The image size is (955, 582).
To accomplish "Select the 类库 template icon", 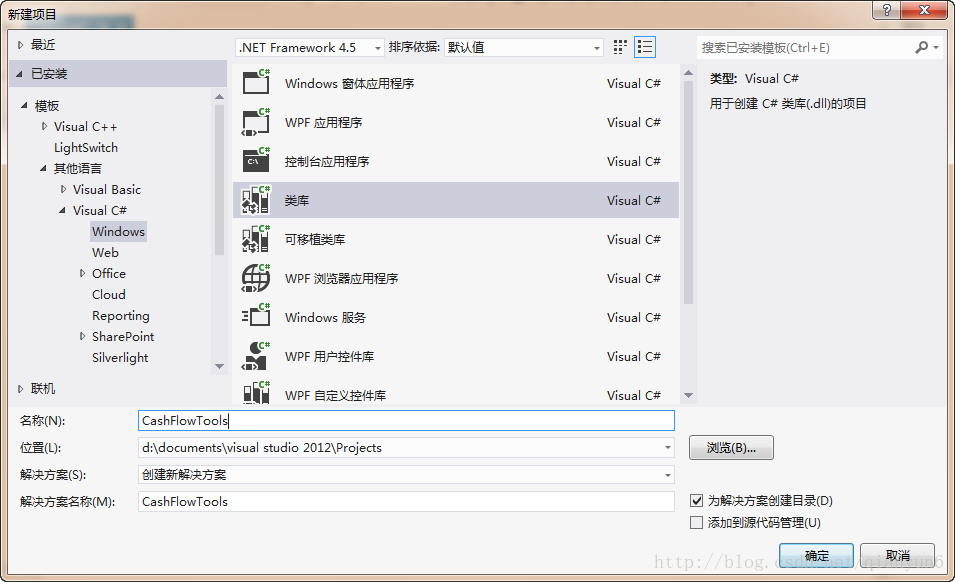I will tap(256, 200).
